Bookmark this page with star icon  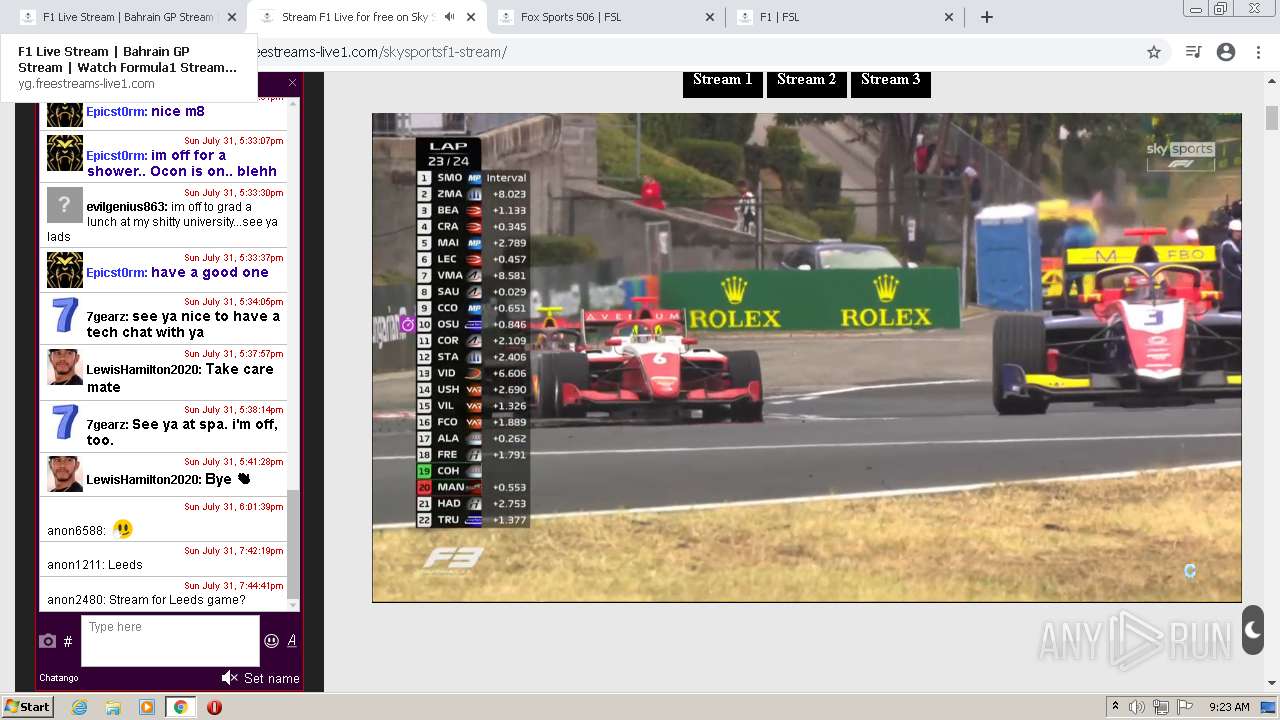point(1154,52)
